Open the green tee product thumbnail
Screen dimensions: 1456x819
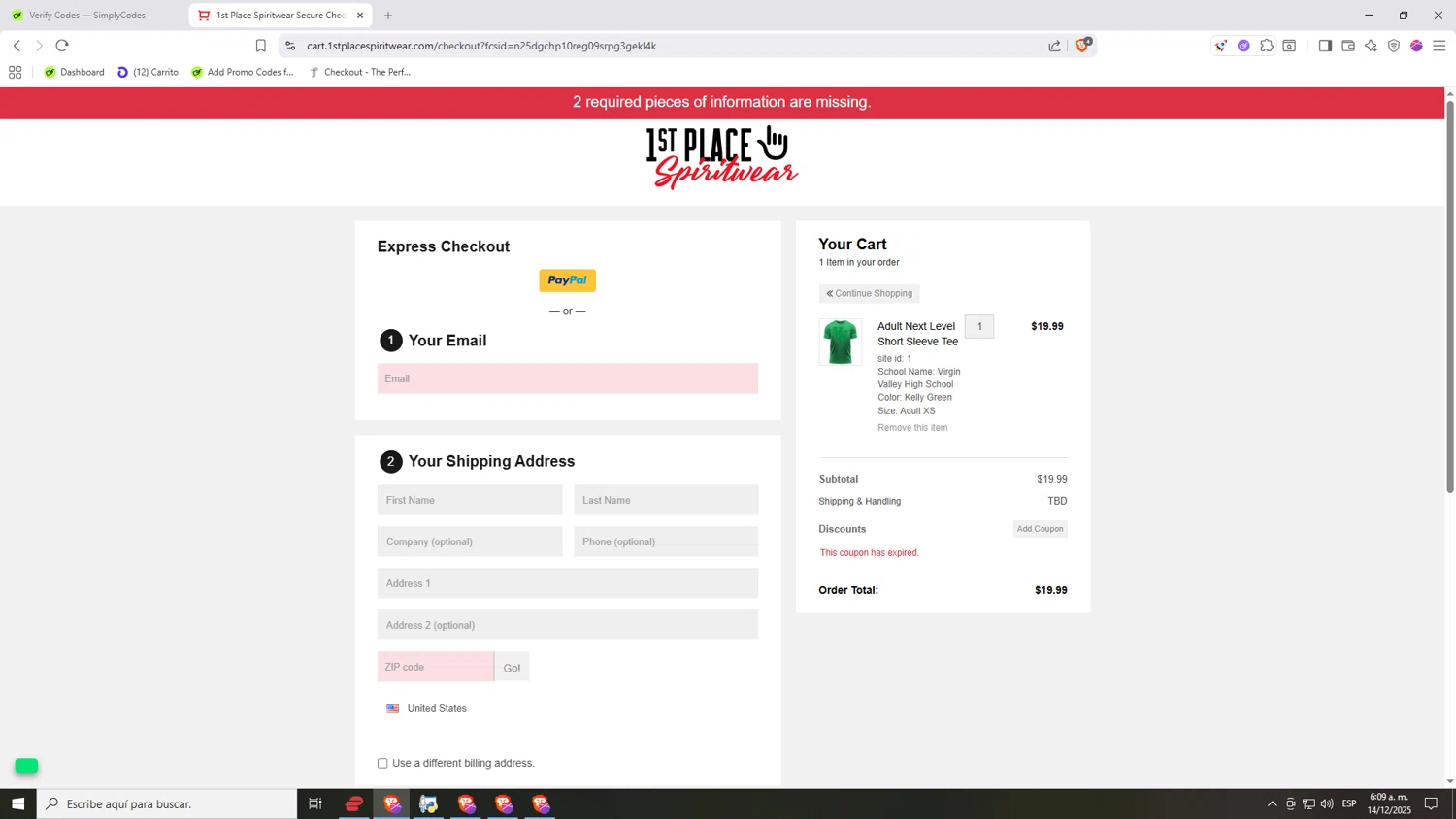tap(840, 342)
